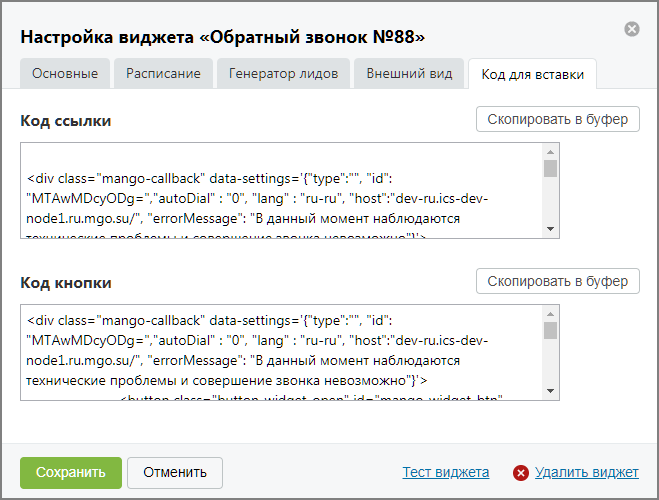Click the Код ссылки heading
Viewport: 659px width, 500px height.
(66, 121)
